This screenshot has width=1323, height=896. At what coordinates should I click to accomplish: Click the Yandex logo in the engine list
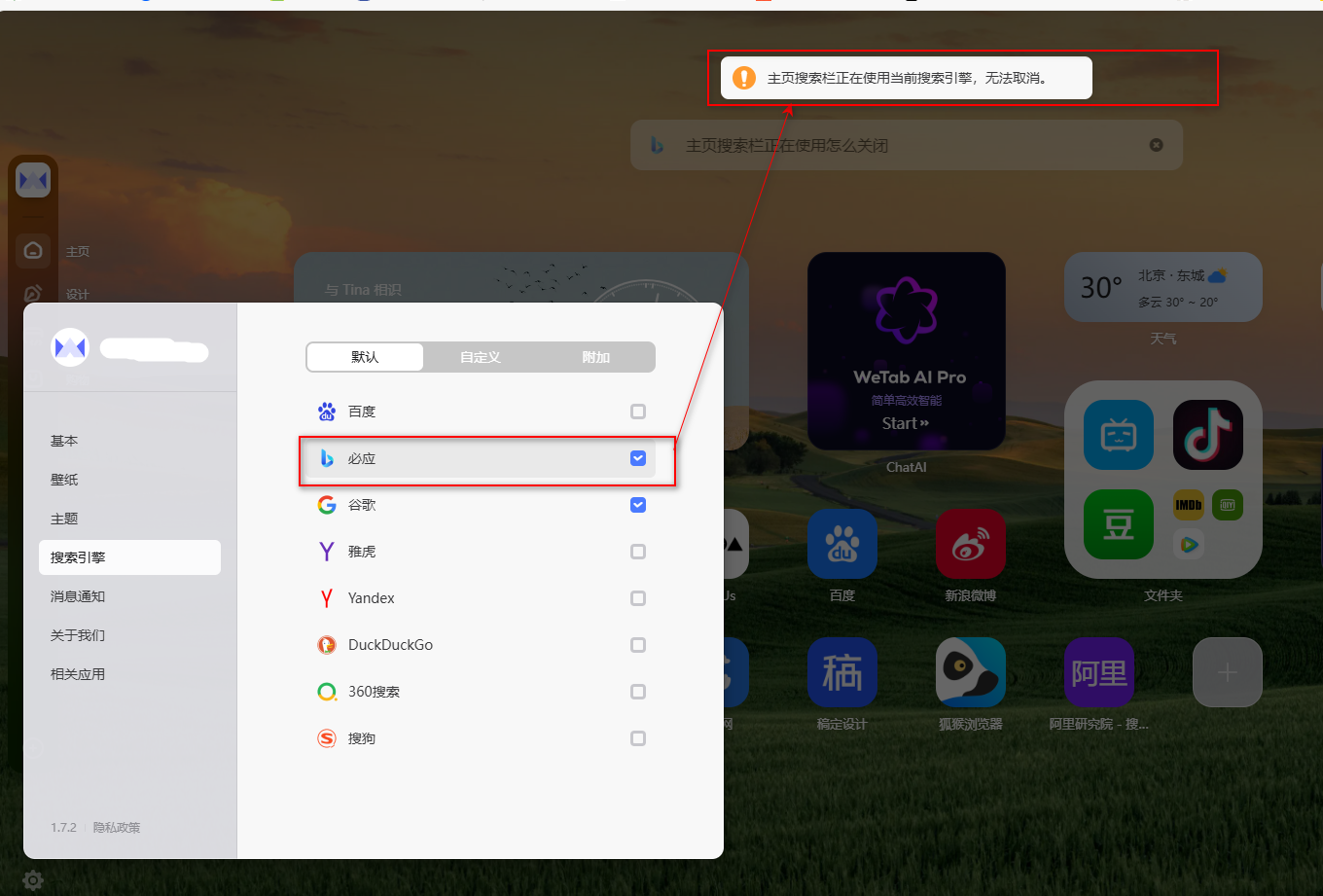pyautogui.click(x=327, y=598)
